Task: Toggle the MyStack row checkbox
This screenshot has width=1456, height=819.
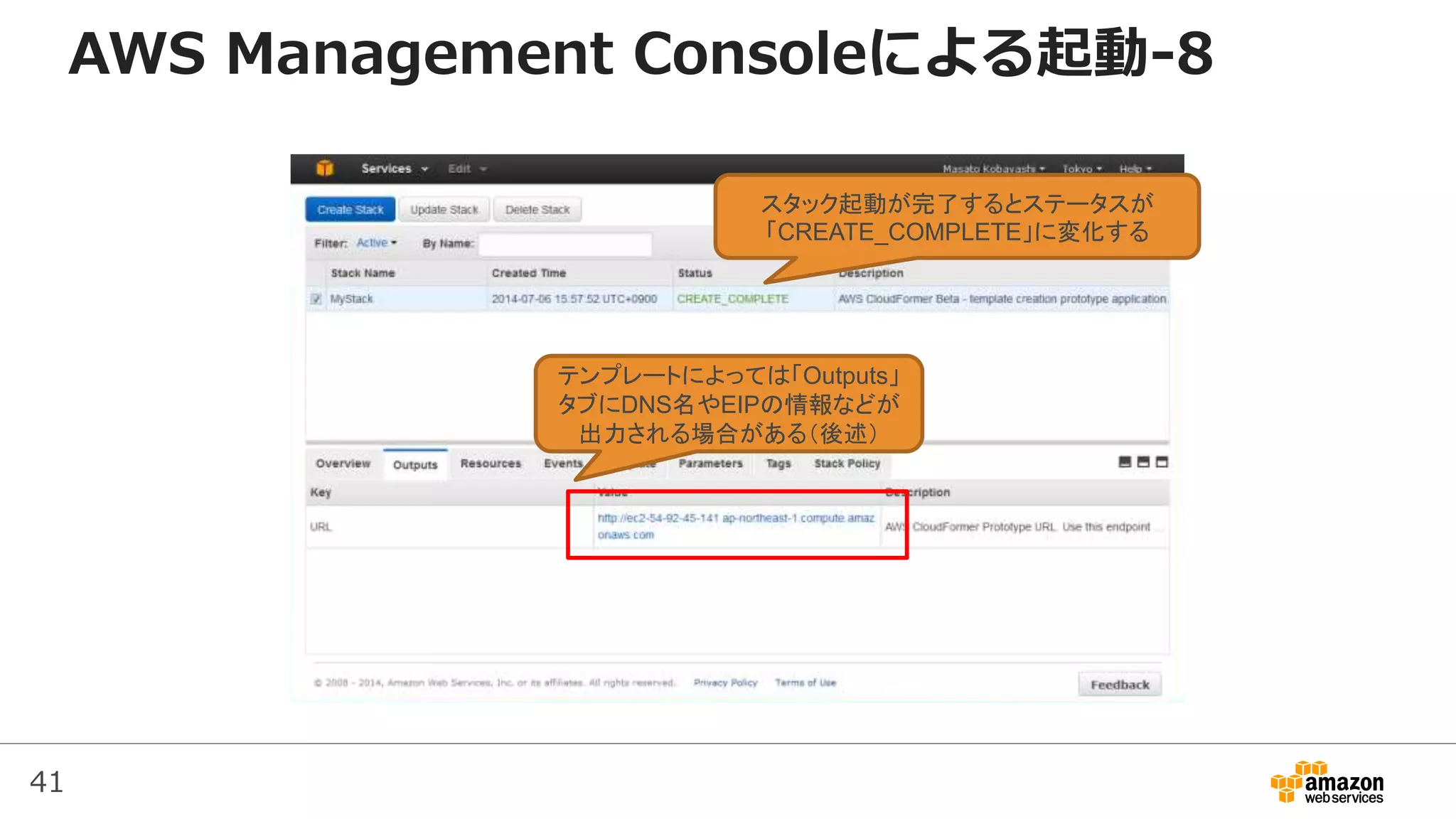Action: click(x=316, y=299)
